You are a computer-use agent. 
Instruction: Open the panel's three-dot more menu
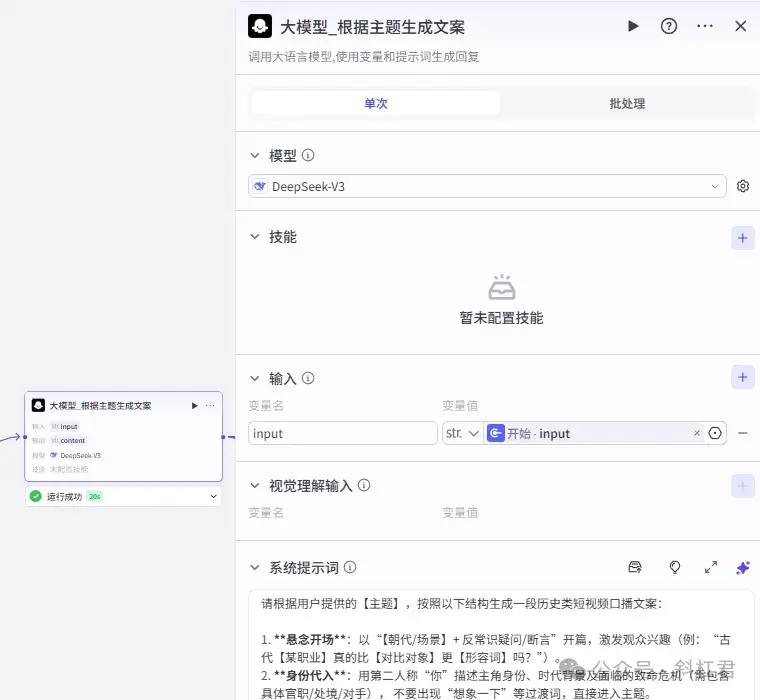pos(705,26)
